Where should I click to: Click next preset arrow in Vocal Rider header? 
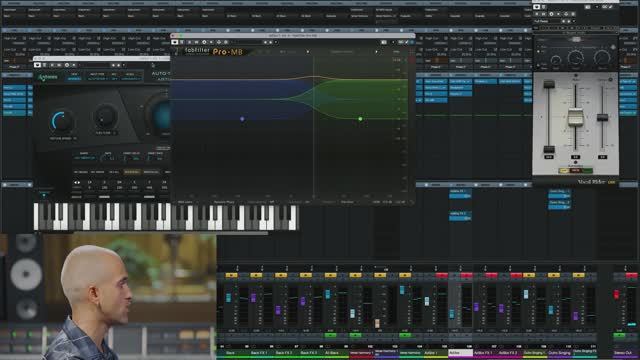(569, 21)
